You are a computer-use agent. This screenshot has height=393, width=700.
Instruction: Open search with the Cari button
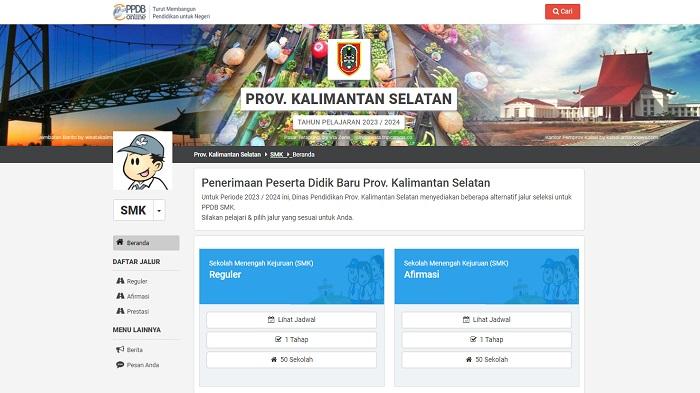click(562, 12)
